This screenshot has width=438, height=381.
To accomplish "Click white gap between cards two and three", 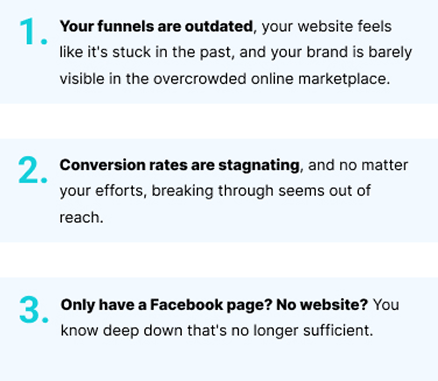I will pos(219,260).
